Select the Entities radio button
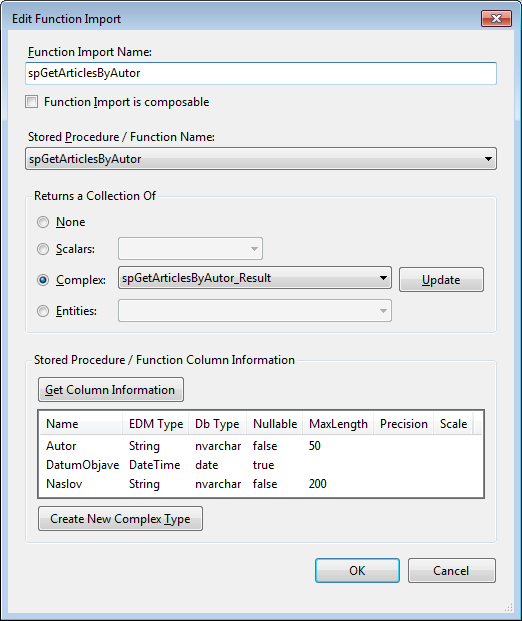This screenshot has height=621, width=522. tap(43, 311)
